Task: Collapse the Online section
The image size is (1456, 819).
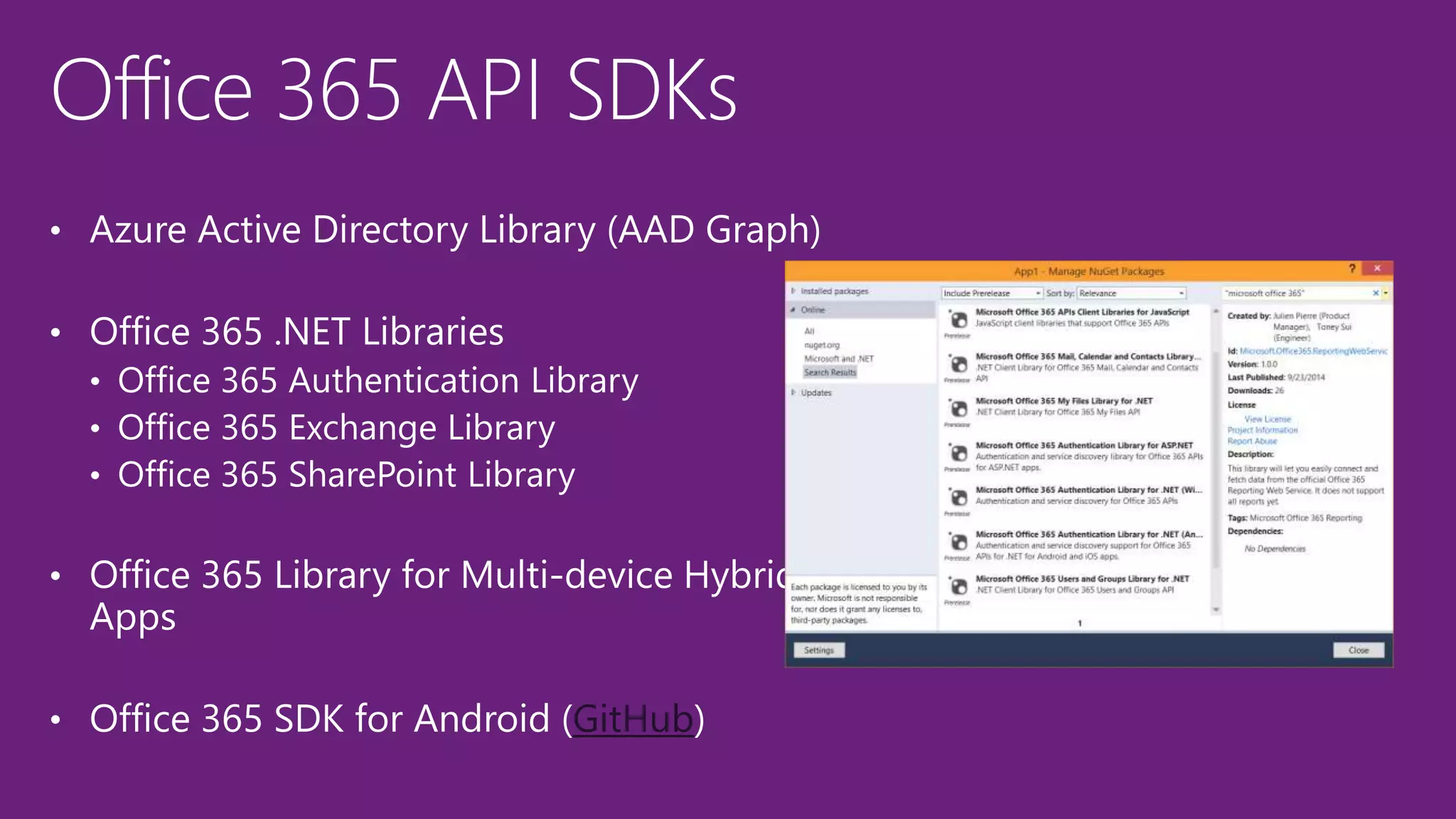Action: click(x=793, y=310)
